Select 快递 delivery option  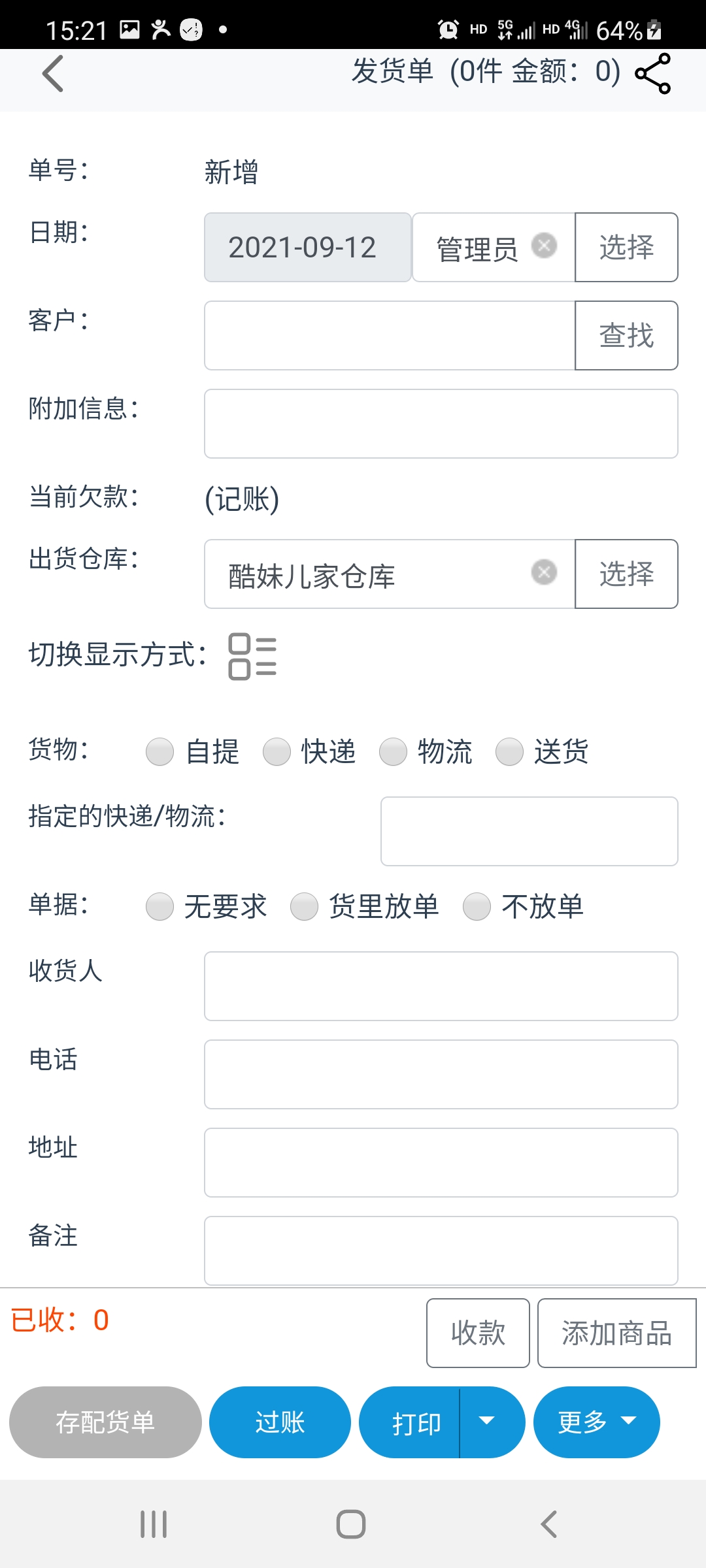click(x=277, y=751)
